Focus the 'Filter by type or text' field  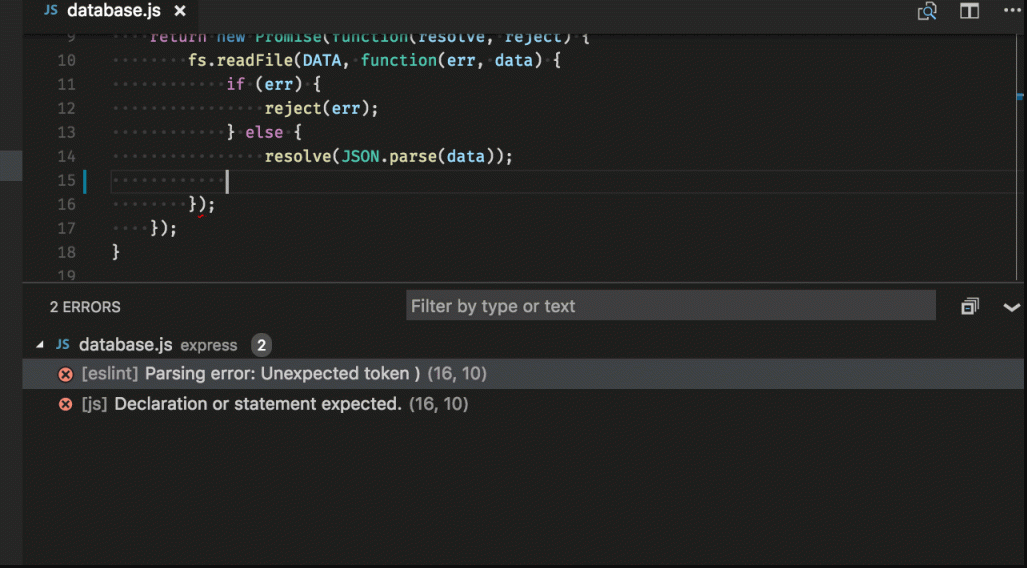coord(671,306)
